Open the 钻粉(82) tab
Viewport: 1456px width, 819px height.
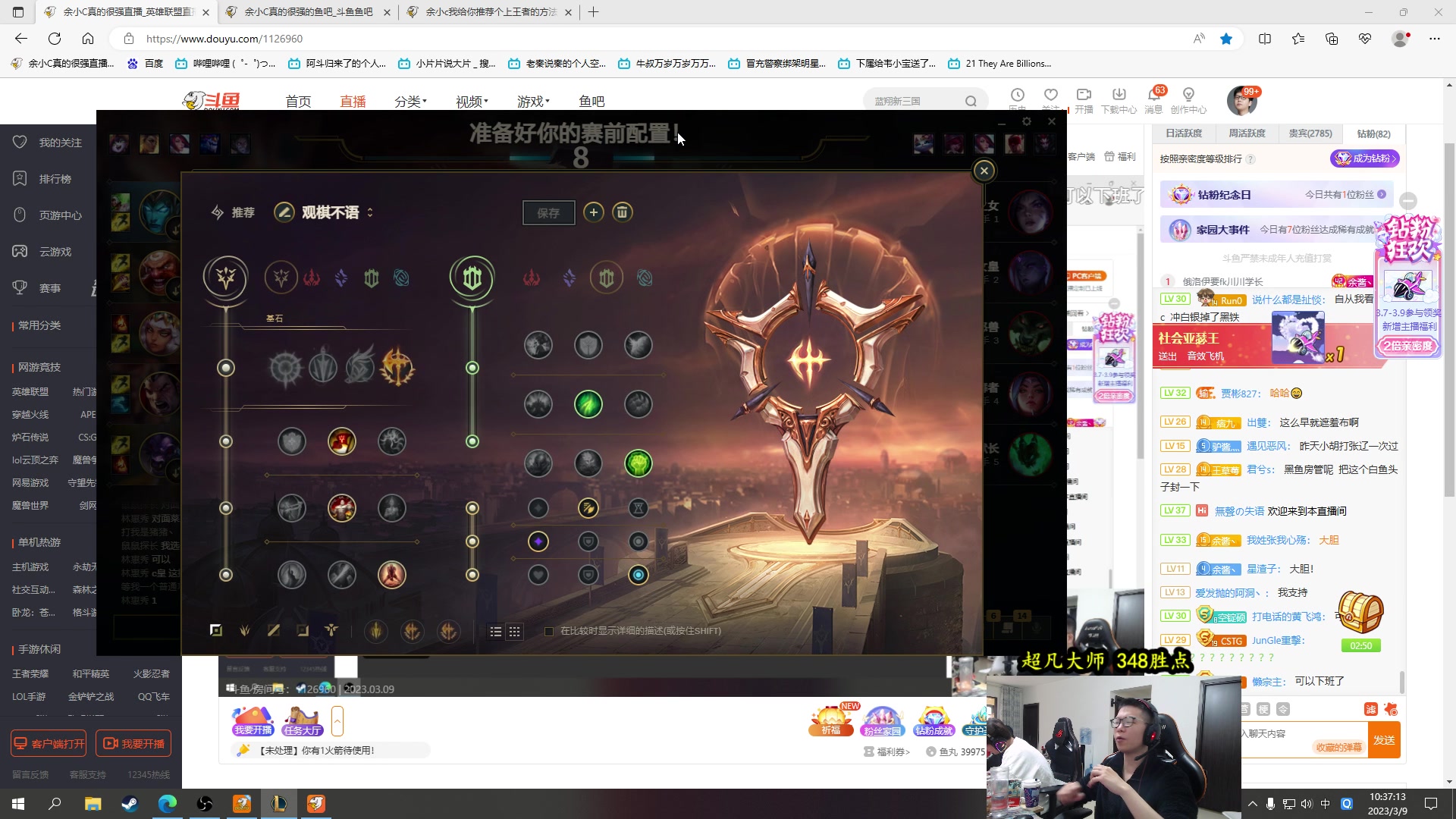[x=1373, y=133]
